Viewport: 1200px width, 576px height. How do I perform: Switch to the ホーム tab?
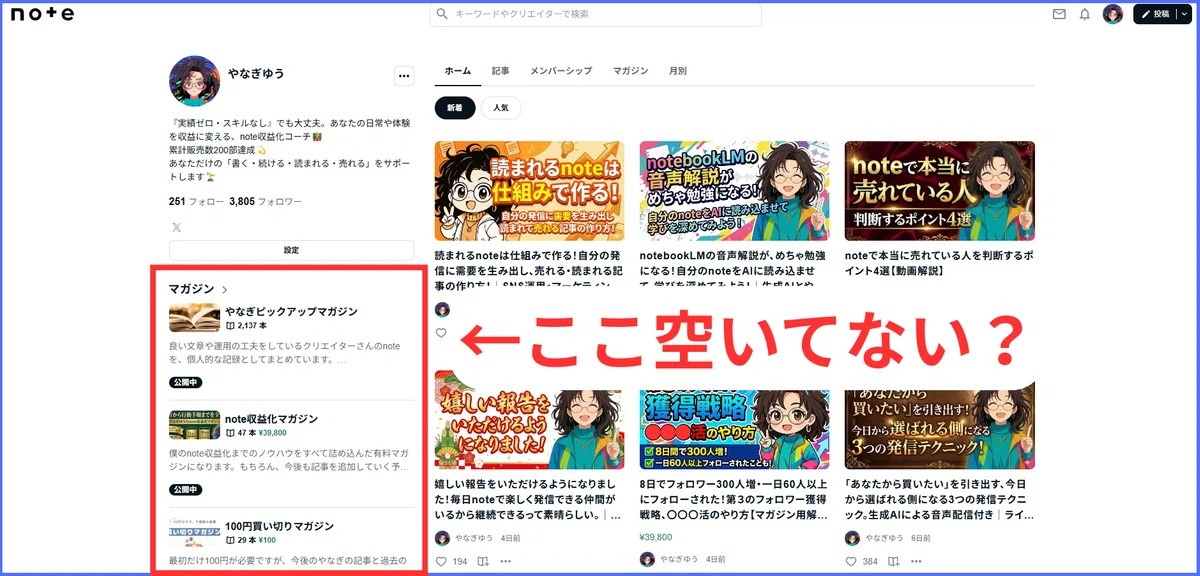click(x=457, y=71)
